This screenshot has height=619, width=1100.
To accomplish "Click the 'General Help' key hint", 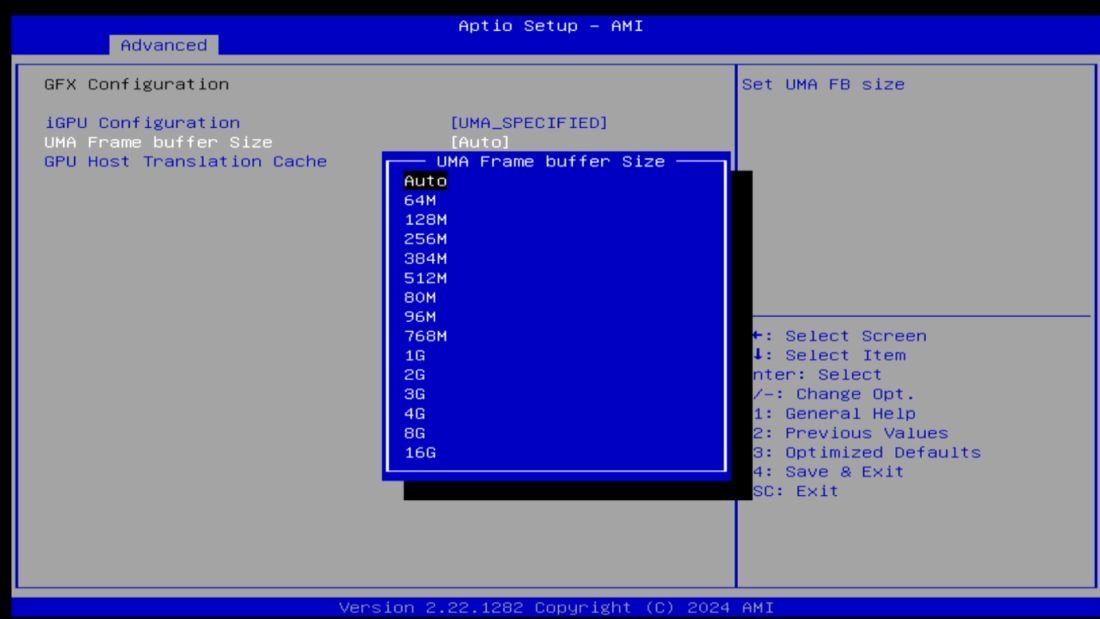I will click(850, 414).
